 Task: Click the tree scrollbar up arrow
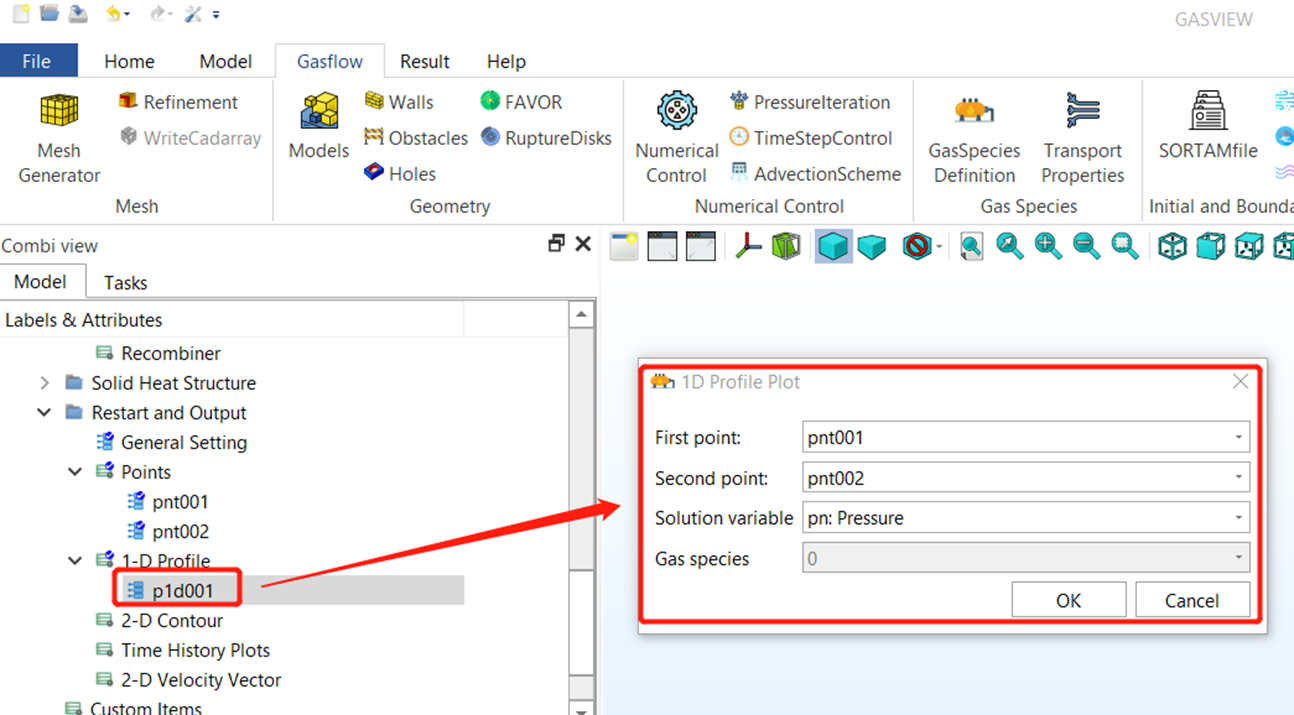coord(582,315)
